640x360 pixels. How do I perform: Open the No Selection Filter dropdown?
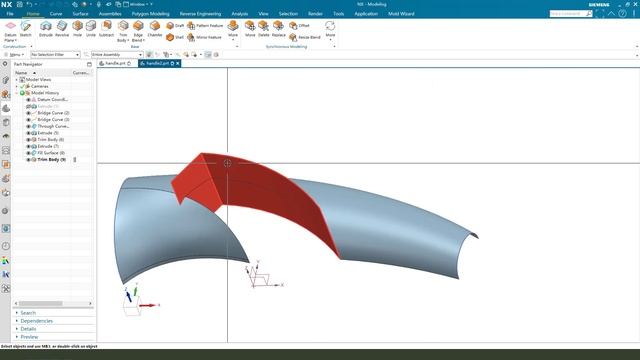(x=55, y=54)
